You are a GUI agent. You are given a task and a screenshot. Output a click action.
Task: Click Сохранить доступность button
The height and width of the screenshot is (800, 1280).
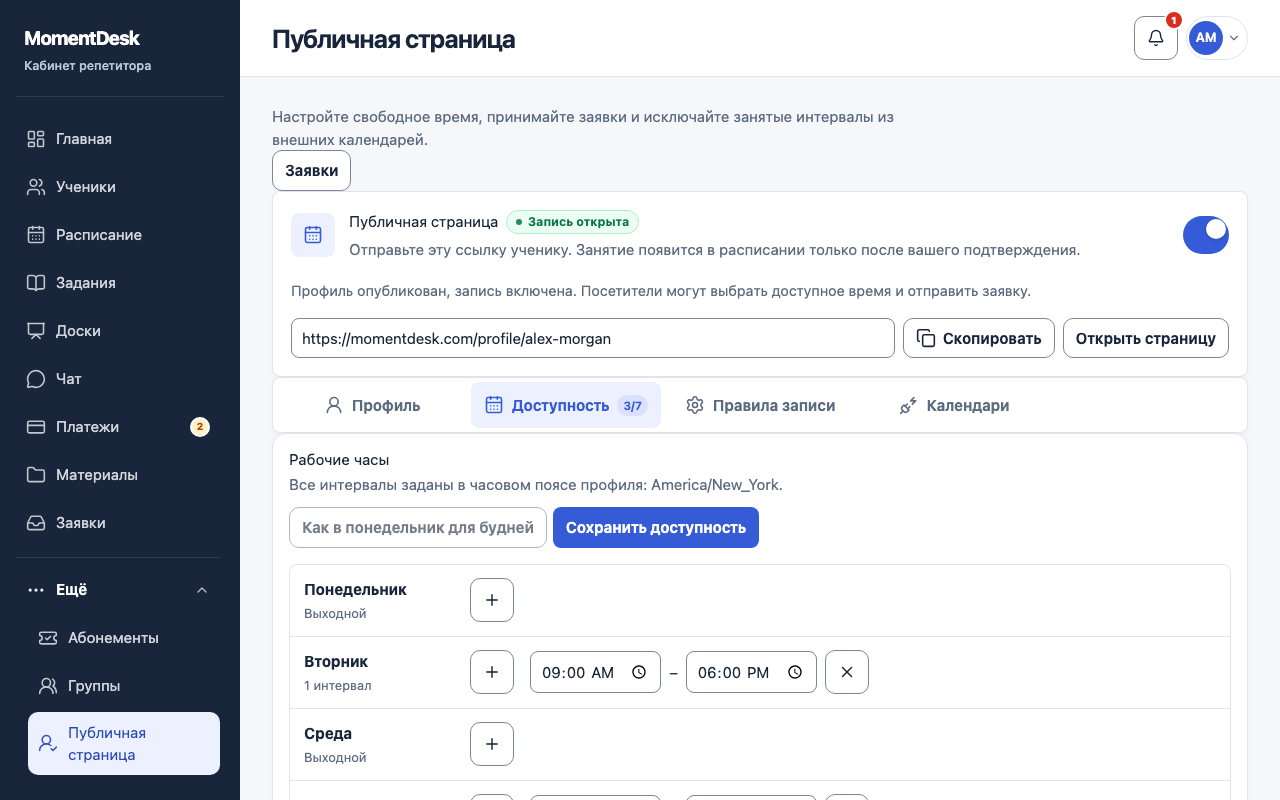(656, 527)
